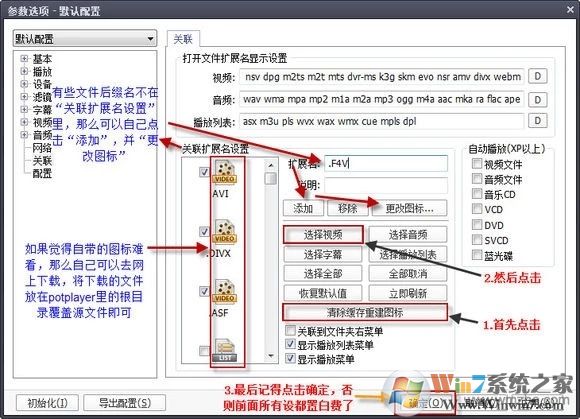The height and width of the screenshot is (419, 580).
Task: Click the 视频 extensions text field
Action: click(x=382, y=77)
